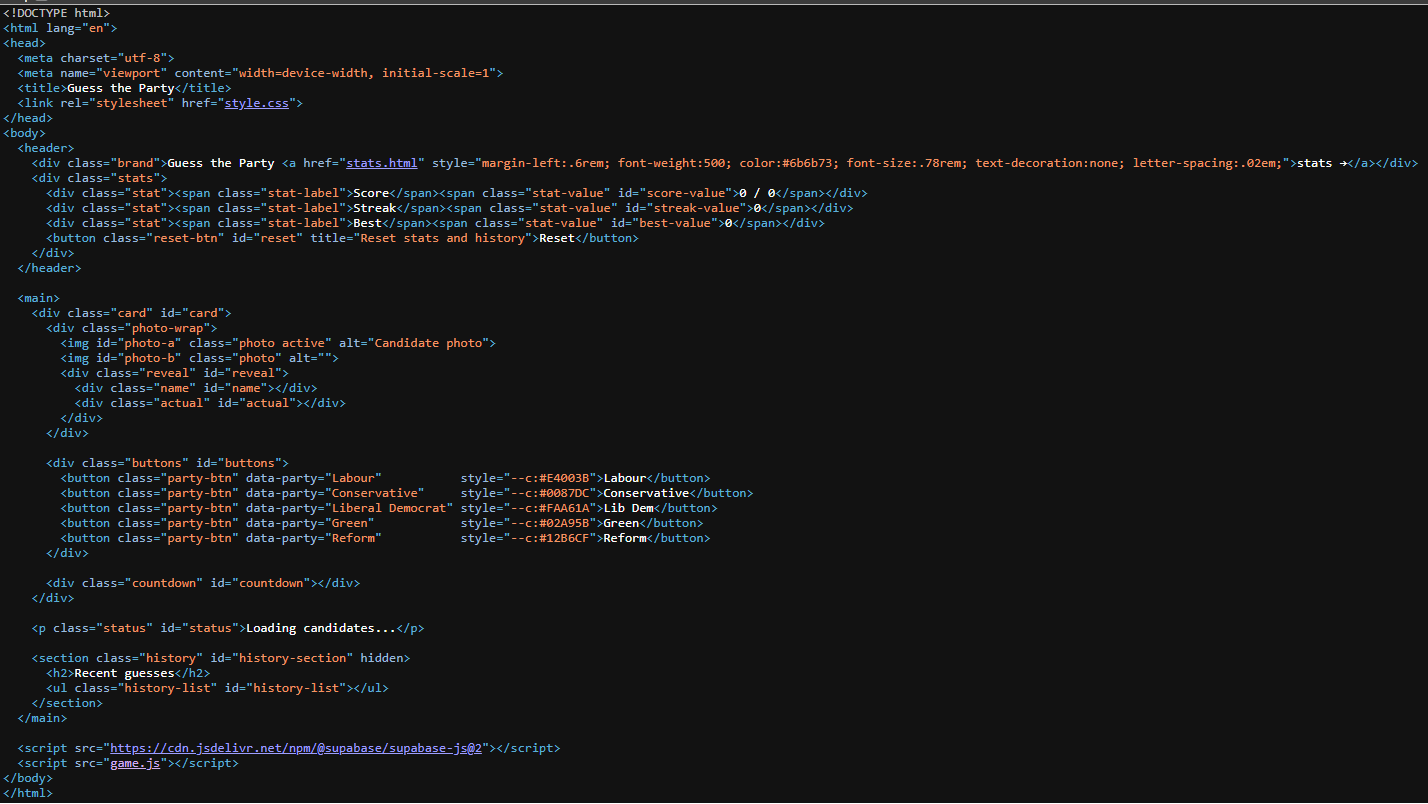Select the 'Best' stat-label text
This screenshot has width=1428, height=804.
point(367,223)
